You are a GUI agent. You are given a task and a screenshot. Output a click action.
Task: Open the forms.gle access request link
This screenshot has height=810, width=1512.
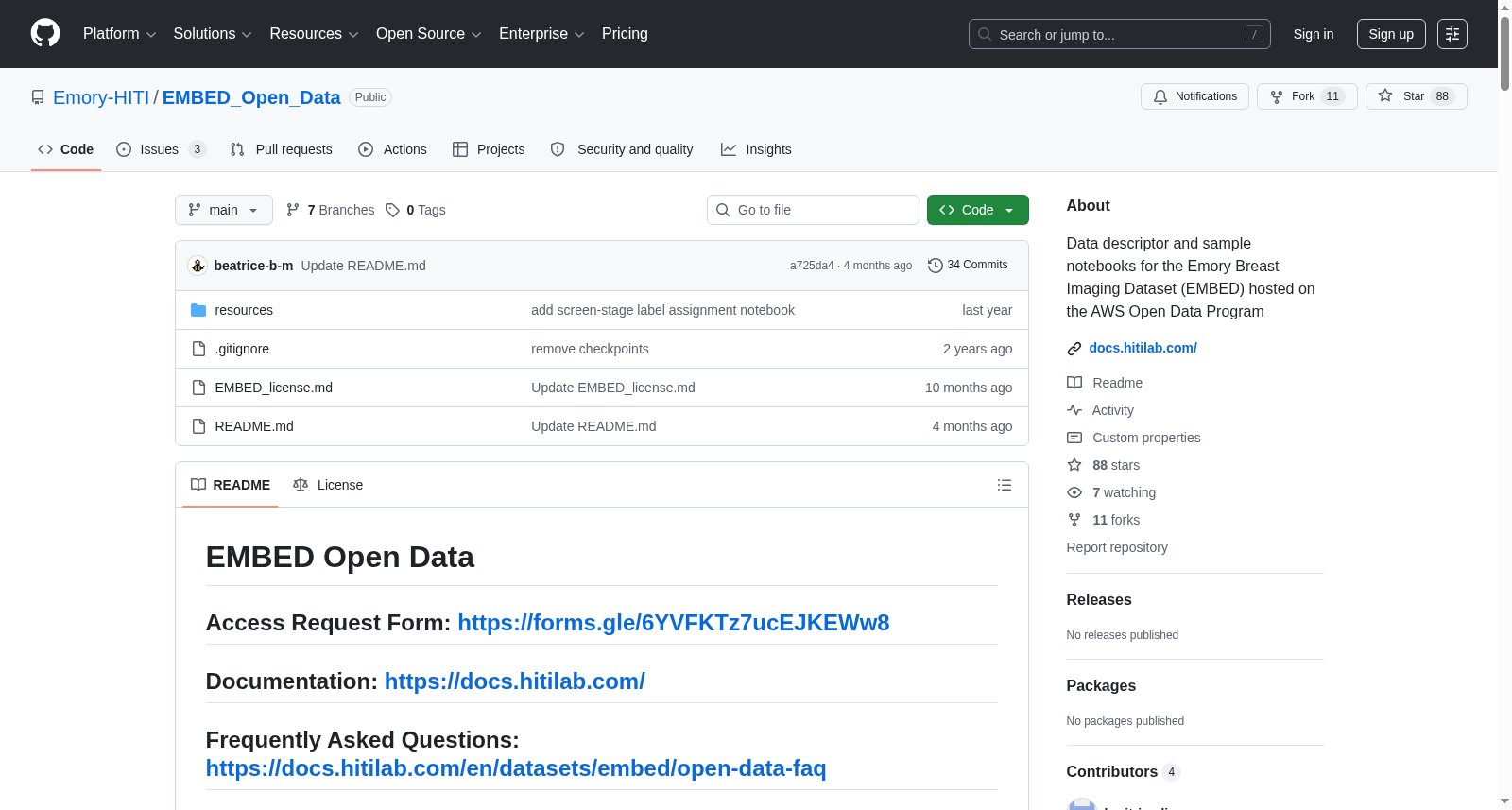(x=674, y=623)
